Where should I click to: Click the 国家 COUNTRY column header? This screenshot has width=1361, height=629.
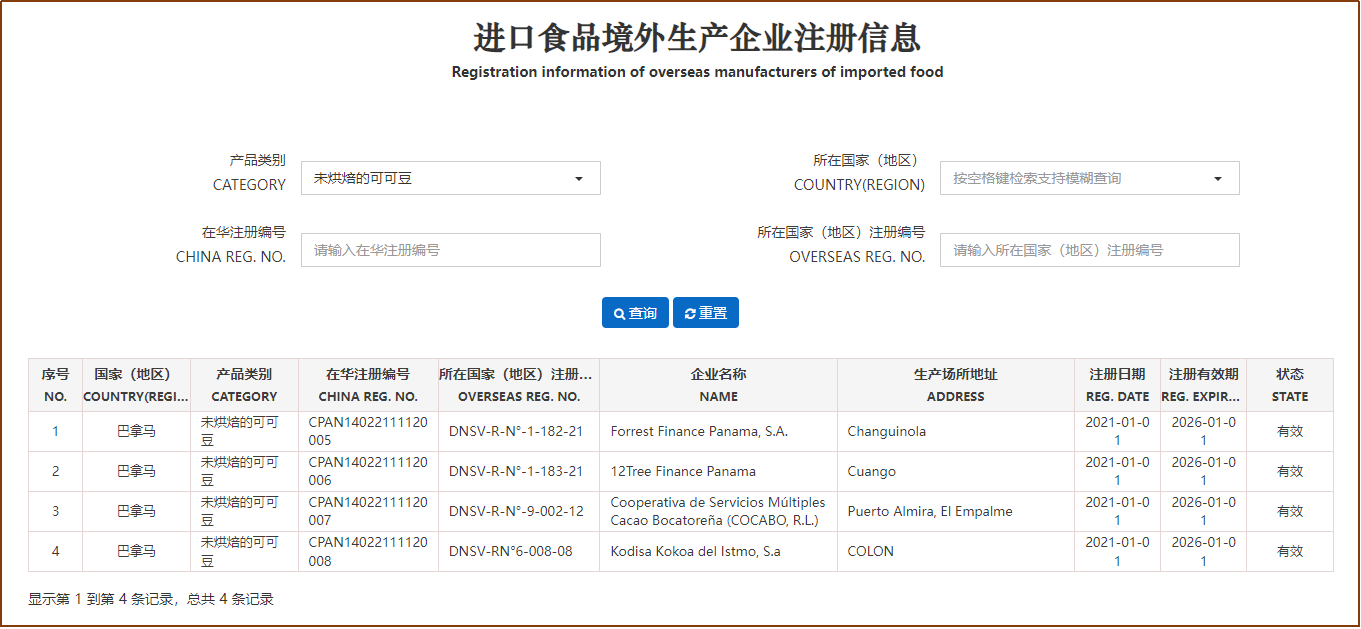(136, 385)
